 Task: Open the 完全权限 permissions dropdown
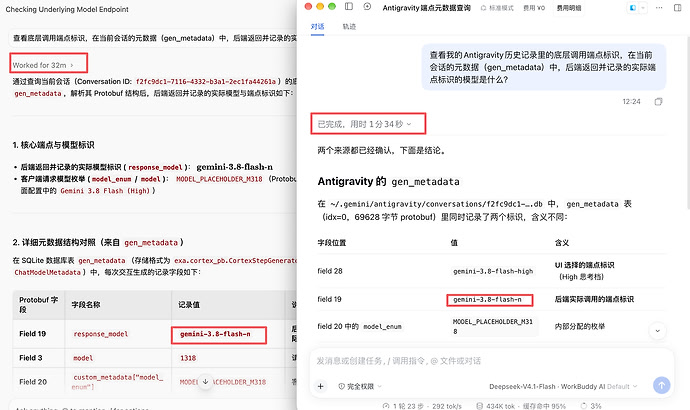coord(360,386)
